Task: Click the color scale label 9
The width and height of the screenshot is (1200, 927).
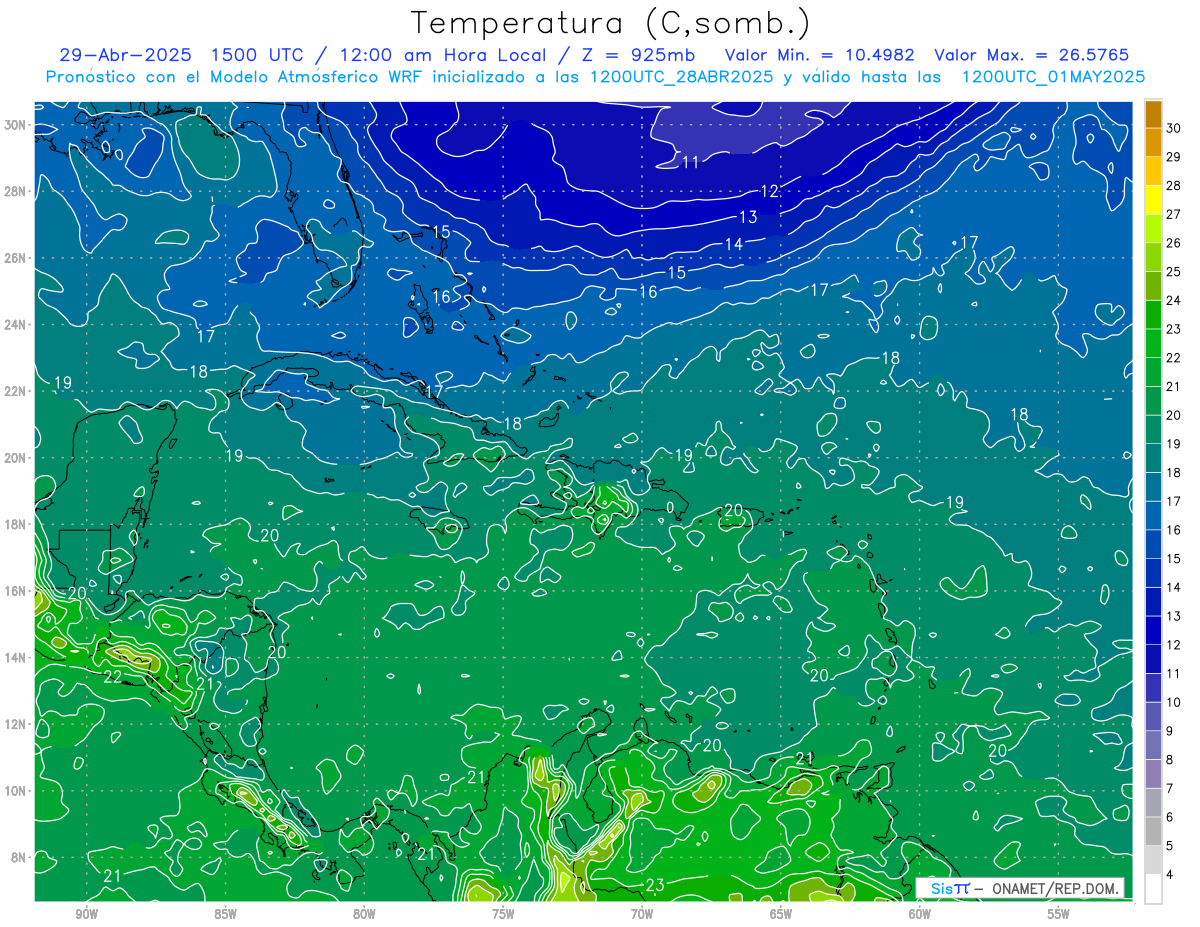Action: 1170,731
